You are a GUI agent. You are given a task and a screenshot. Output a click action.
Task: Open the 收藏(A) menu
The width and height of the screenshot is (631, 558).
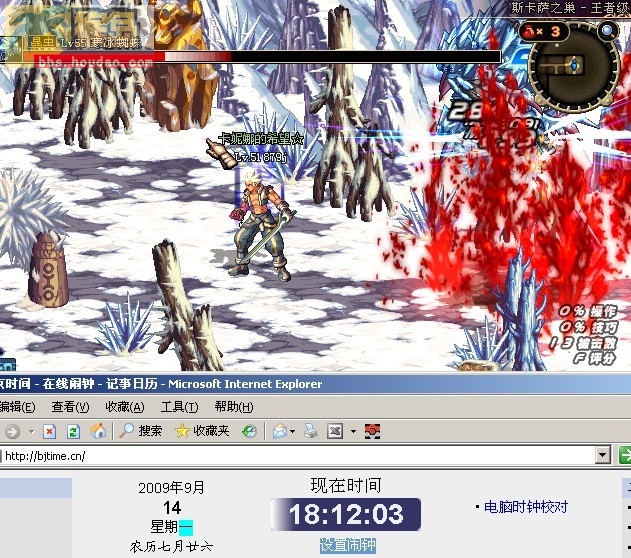coord(125,407)
